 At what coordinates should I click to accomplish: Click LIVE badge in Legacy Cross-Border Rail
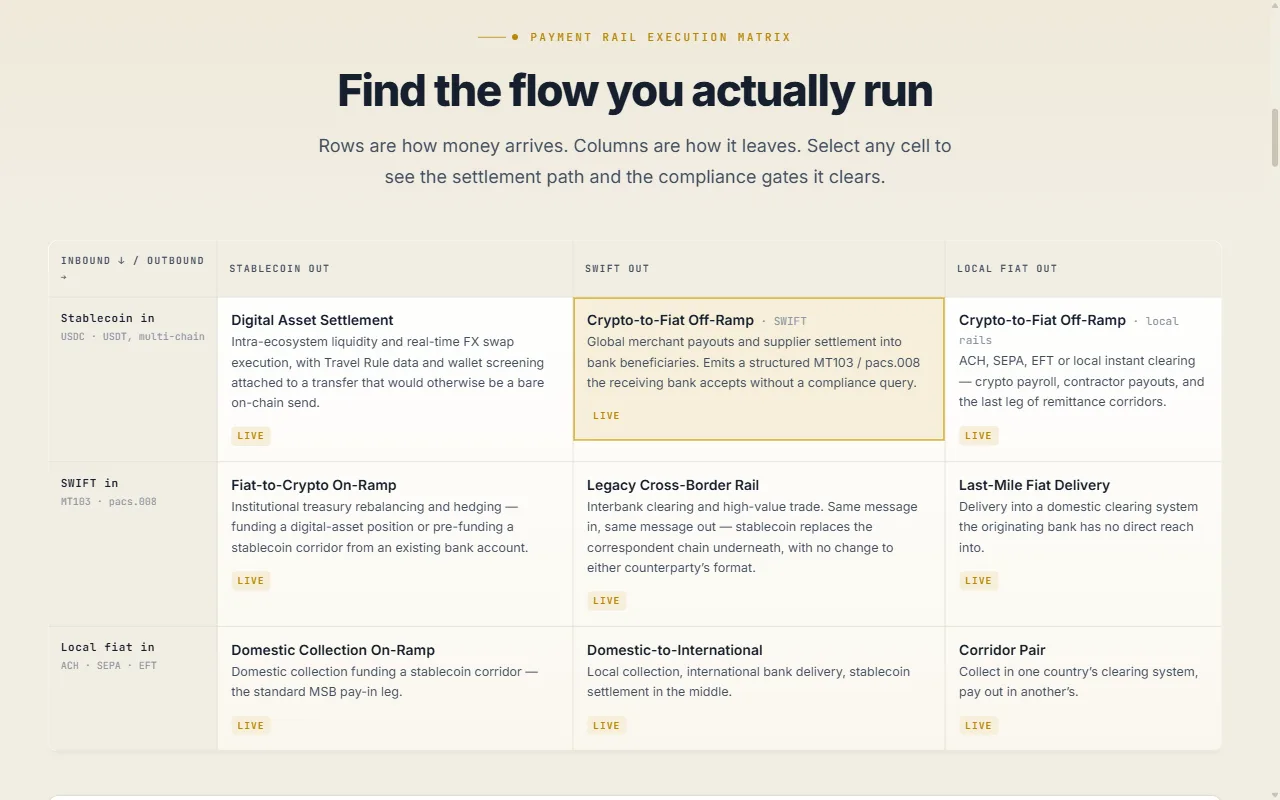coord(607,601)
